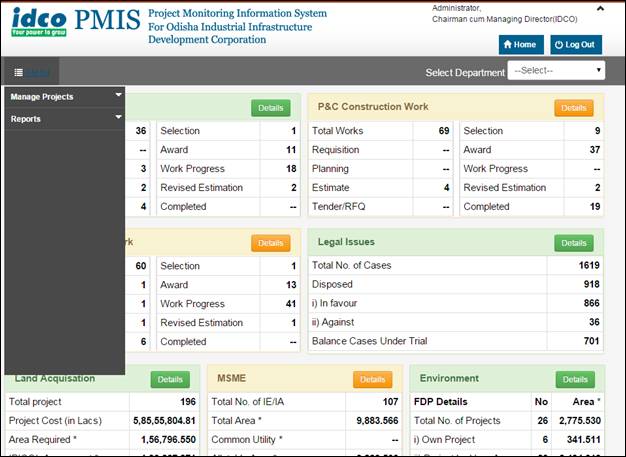Click P&C Award value 37
The height and width of the screenshot is (457, 626).
[x=595, y=150]
